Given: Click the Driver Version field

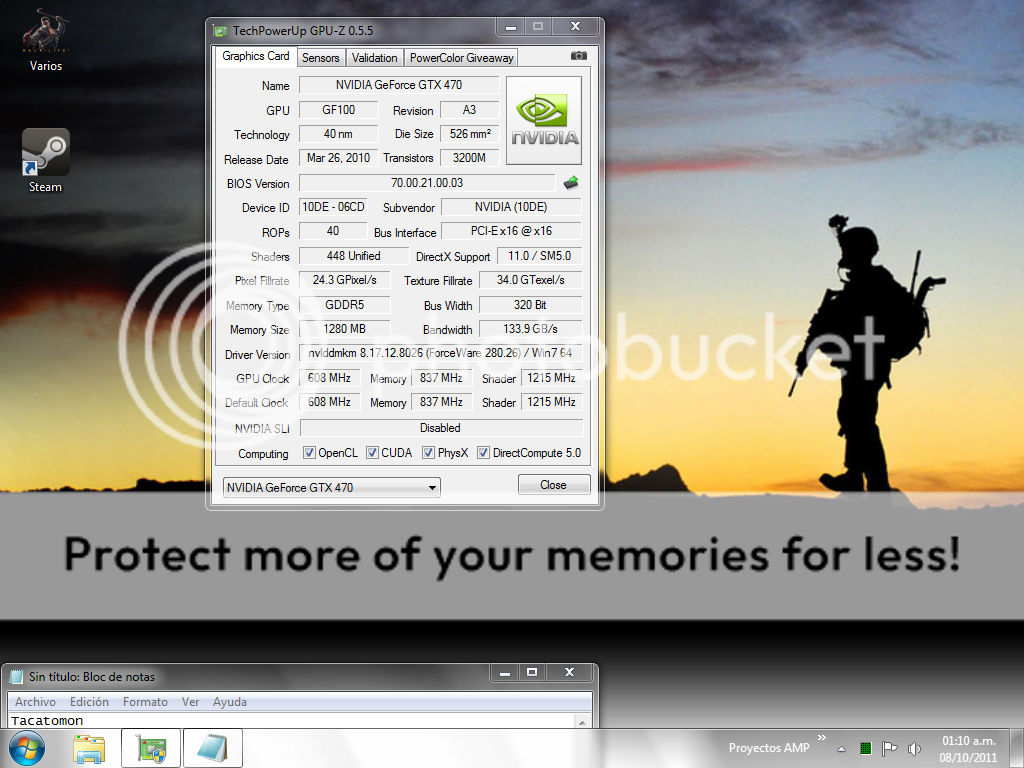Looking at the screenshot, I should click(x=440, y=353).
